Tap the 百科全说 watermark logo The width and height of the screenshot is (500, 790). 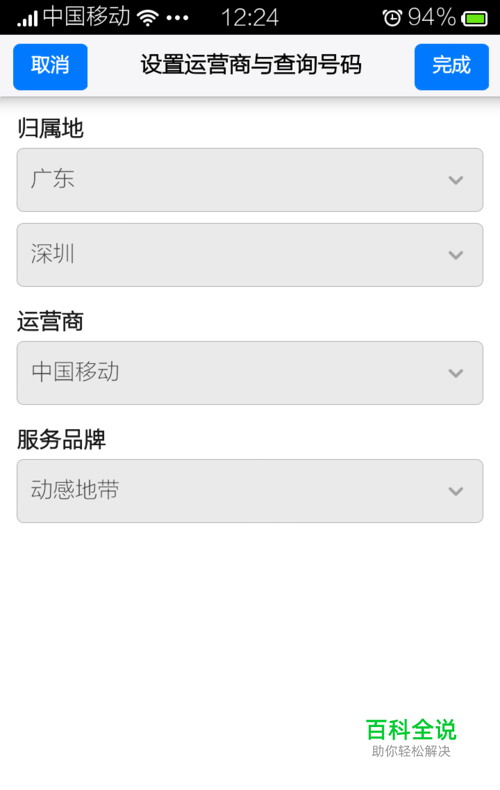(x=411, y=737)
